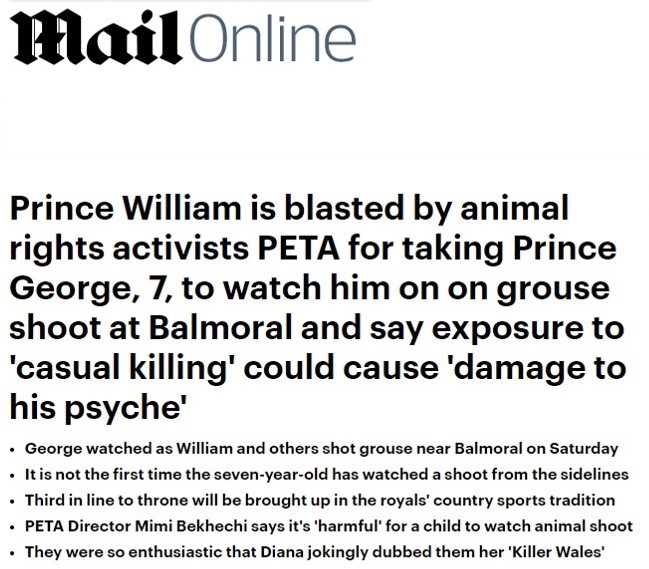649x569 pixels.
Task: Click the 'not the first time' bullet point
Action: (320, 474)
